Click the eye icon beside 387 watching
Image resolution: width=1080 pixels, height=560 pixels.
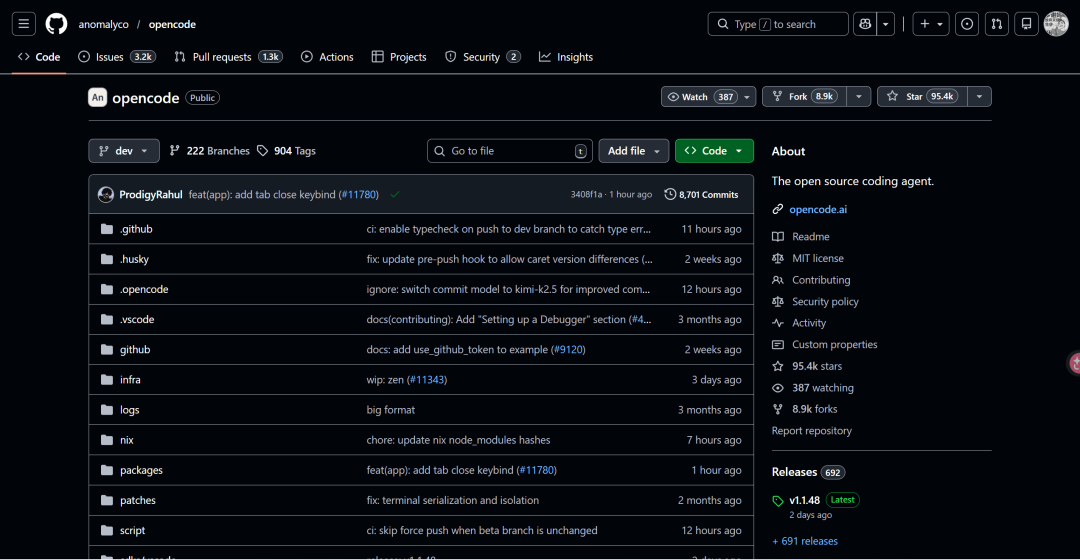point(778,388)
